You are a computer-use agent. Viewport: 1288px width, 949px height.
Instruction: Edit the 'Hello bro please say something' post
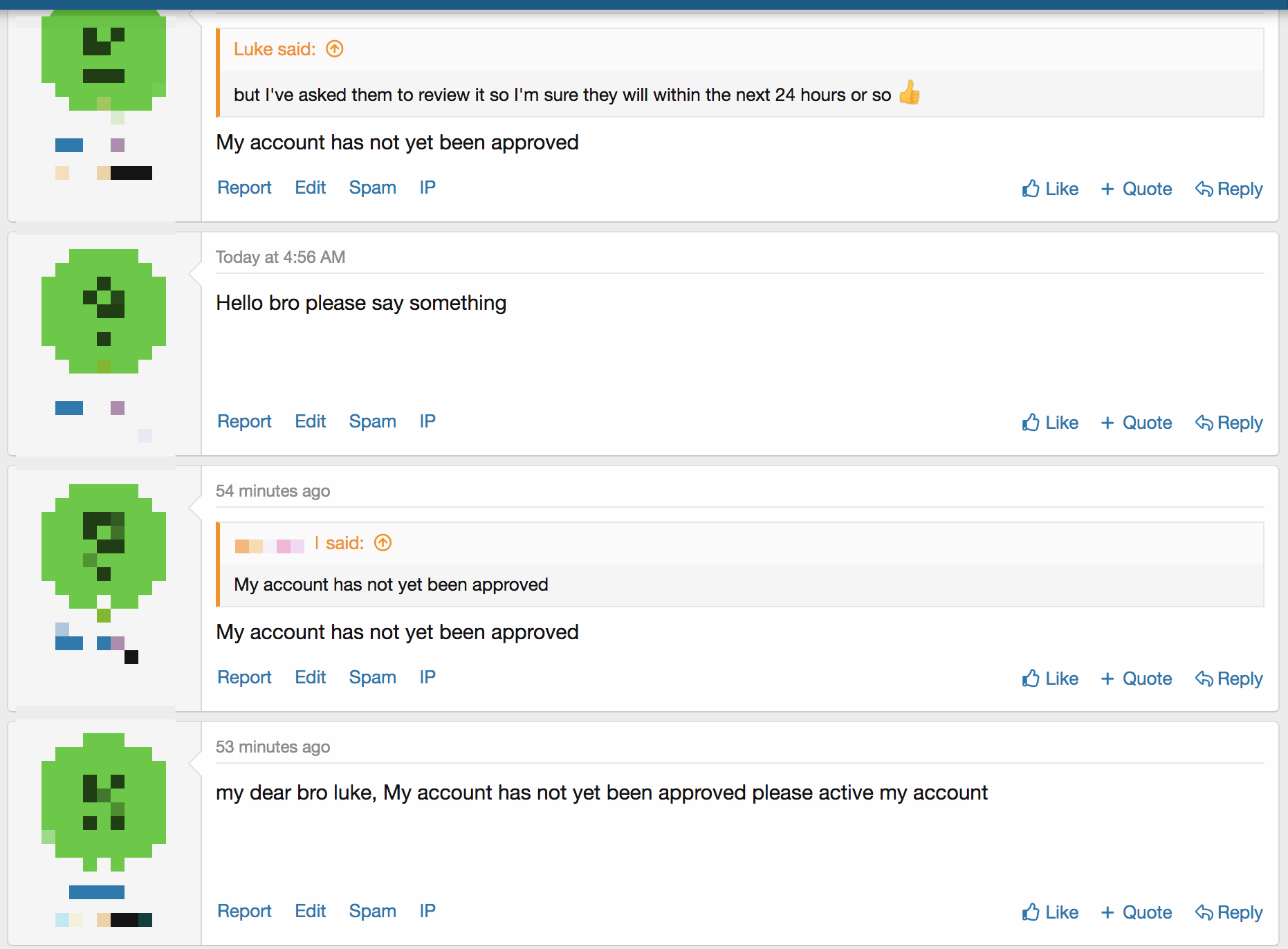tap(310, 421)
